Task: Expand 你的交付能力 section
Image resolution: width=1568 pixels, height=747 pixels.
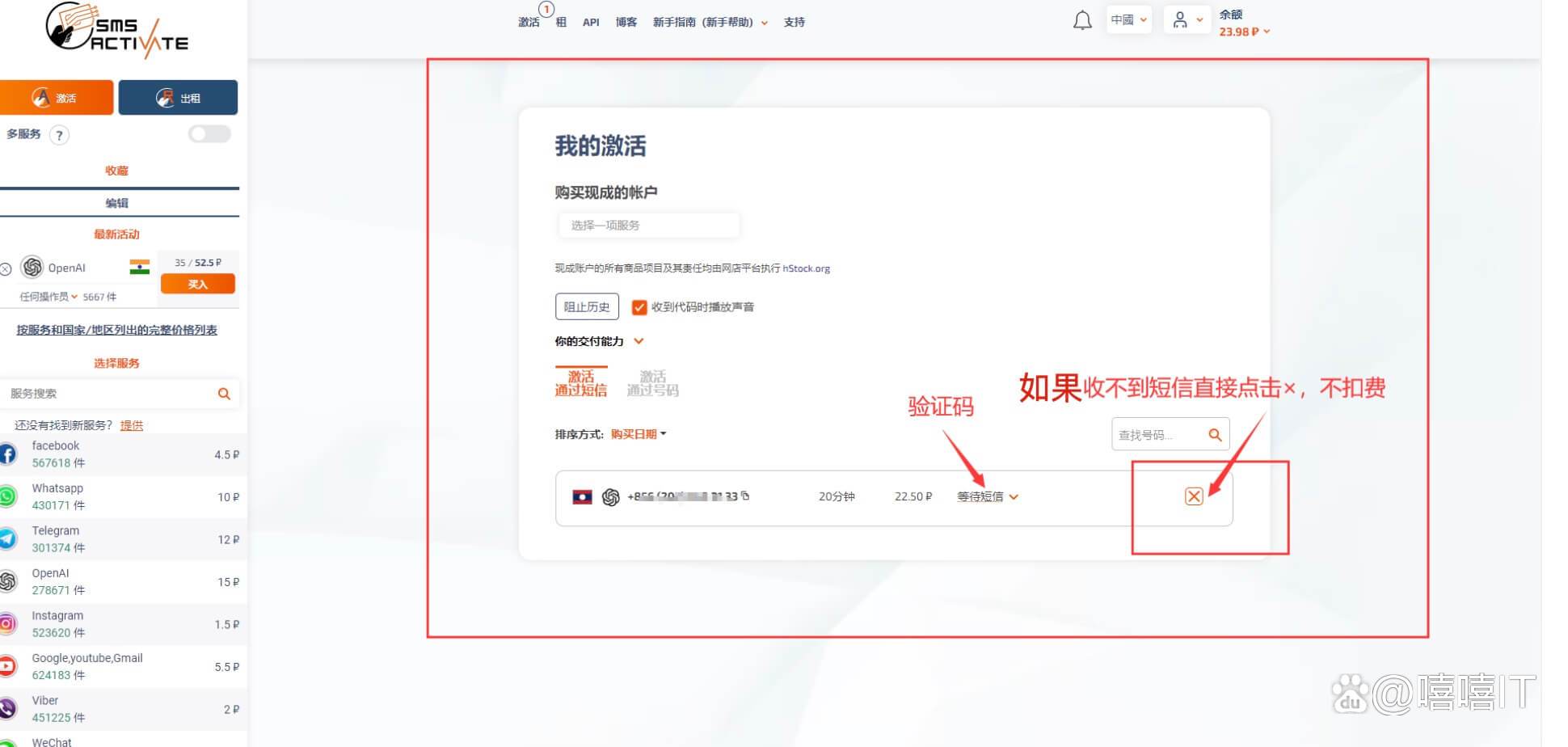Action: pyautogui.click(x=599, y=341)
